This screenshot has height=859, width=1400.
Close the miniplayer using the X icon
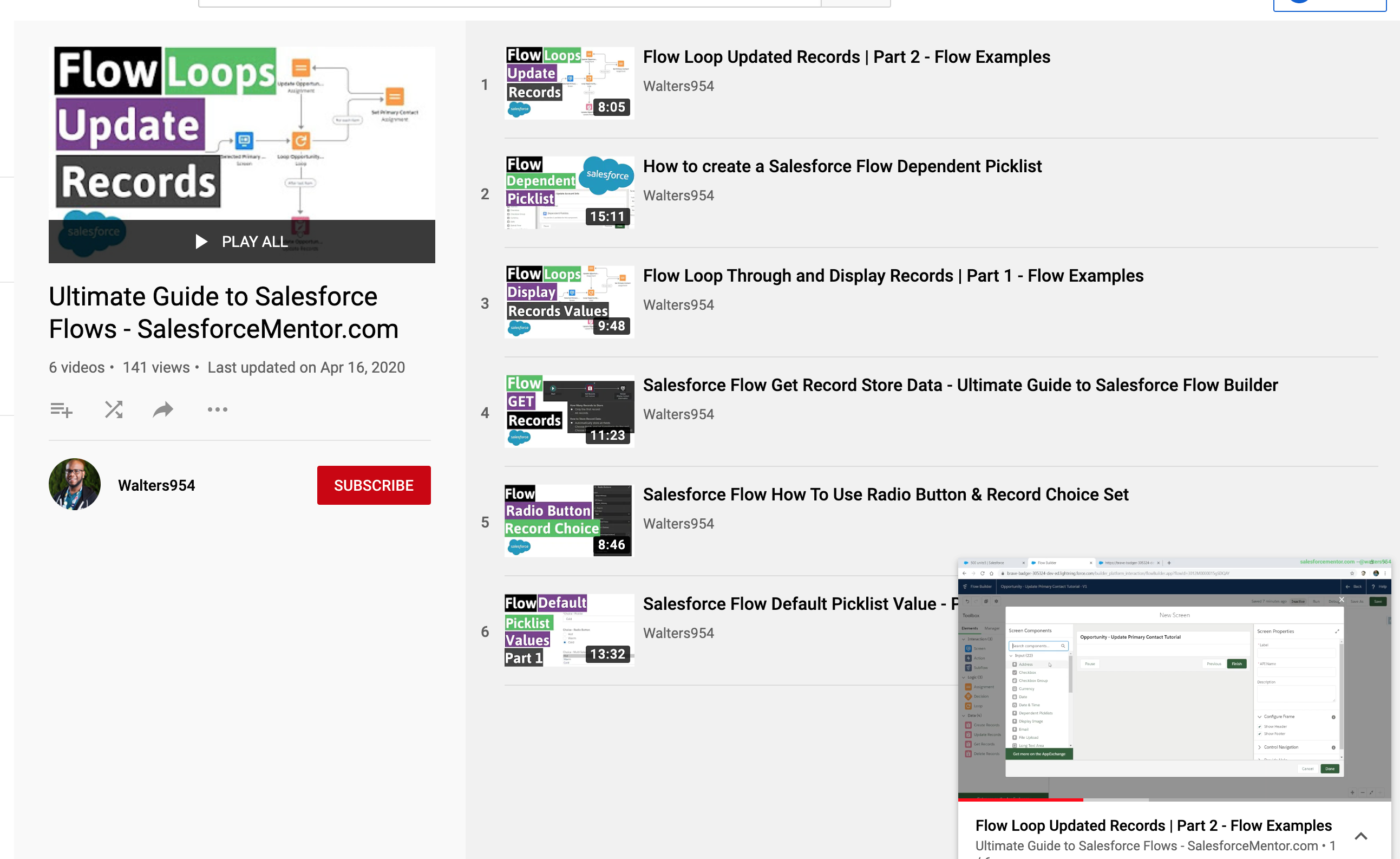(x=1342, y=600)
